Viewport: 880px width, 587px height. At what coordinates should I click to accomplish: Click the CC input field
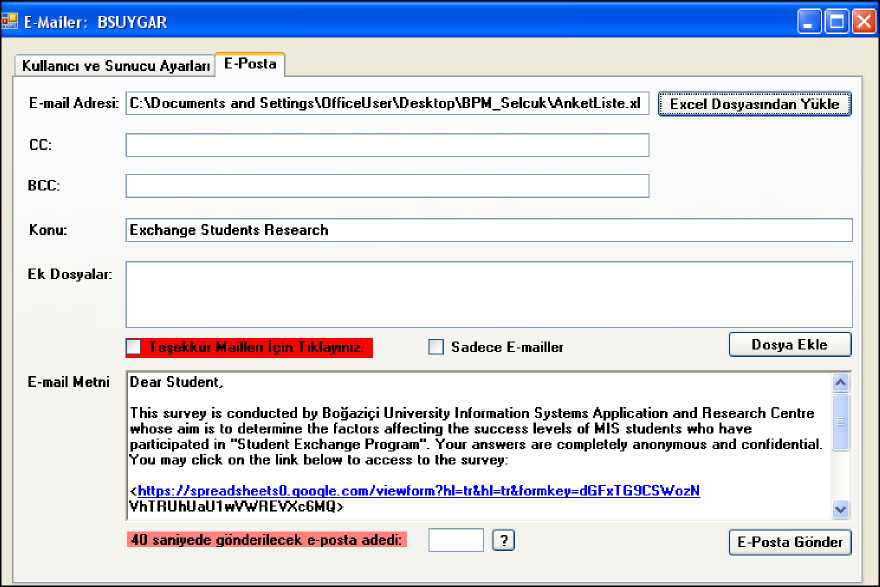tap(387, 146)
